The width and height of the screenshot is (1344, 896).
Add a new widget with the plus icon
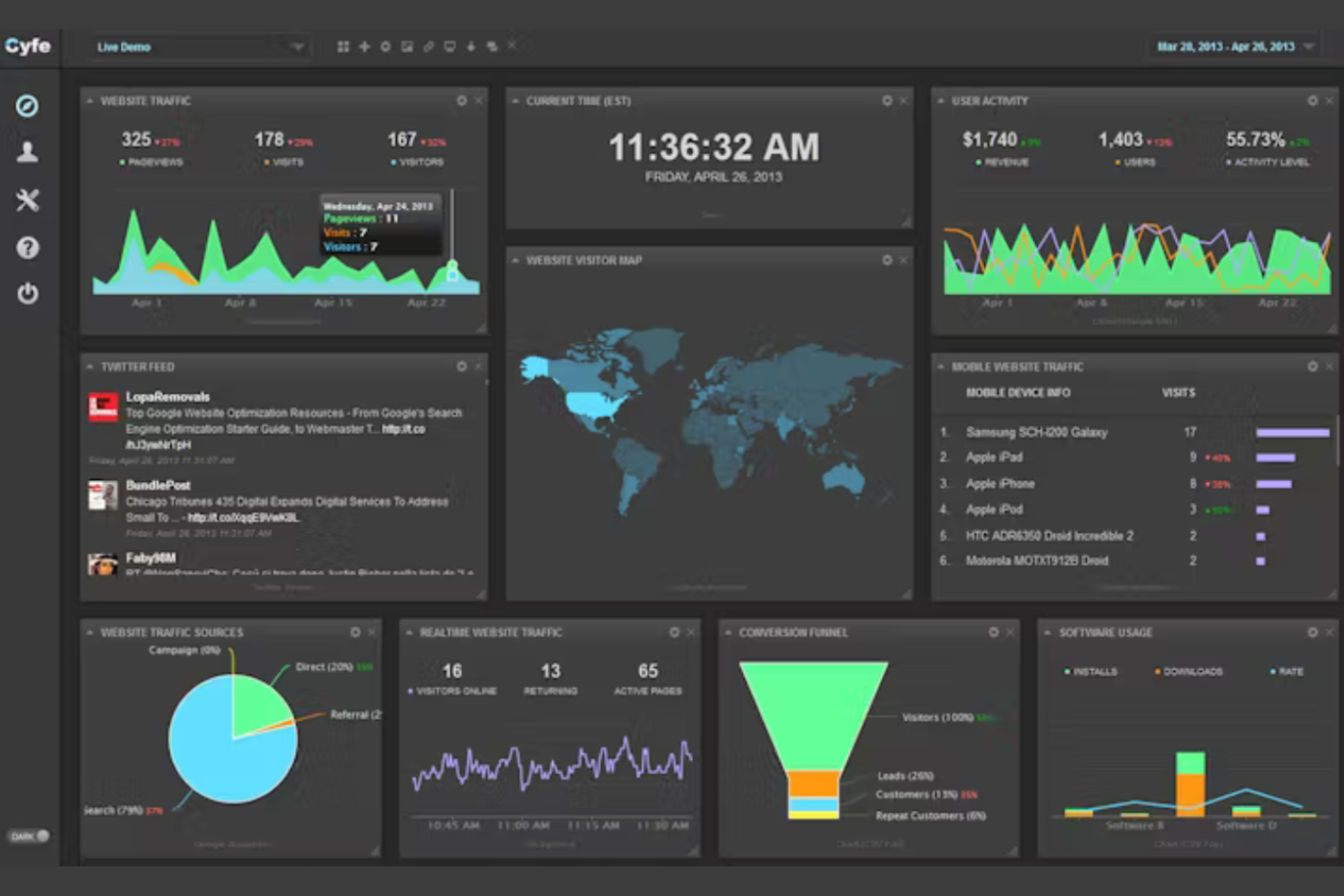coord(363,45)
